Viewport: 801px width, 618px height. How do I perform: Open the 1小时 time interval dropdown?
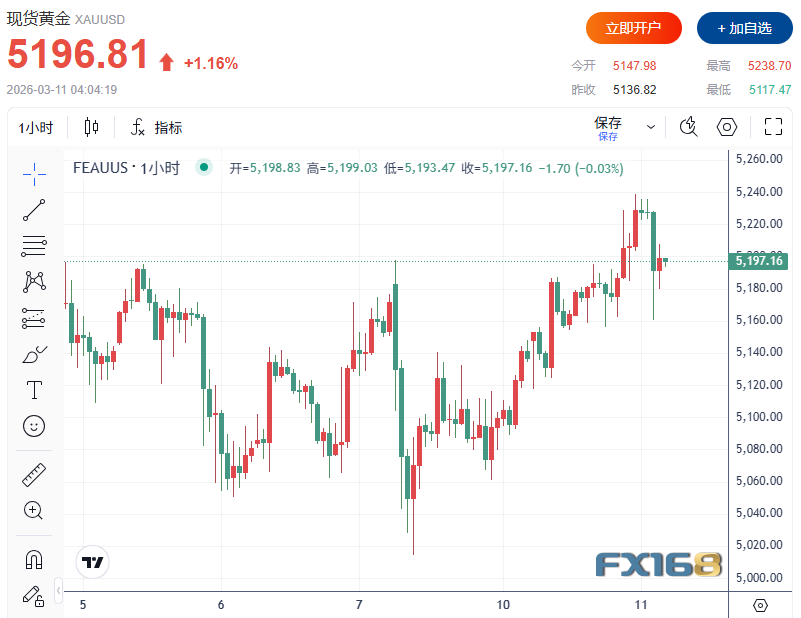tap(36, 127)
